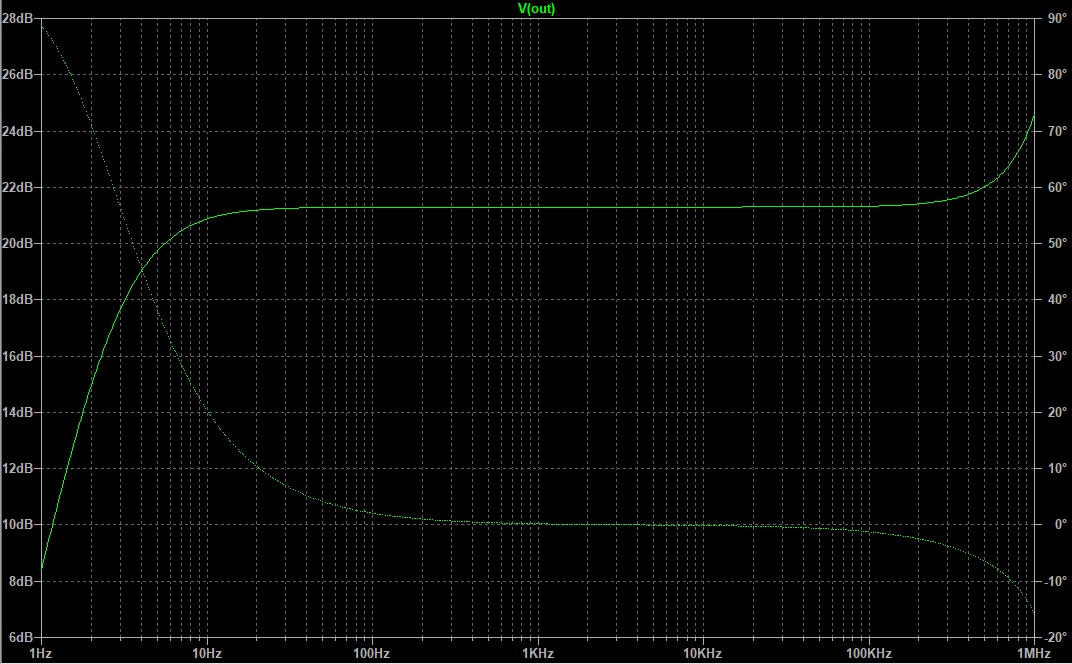This screenshot has height=664, width=1072.
Task: Click the 20dB magnitude axis label
Action: 19,244
